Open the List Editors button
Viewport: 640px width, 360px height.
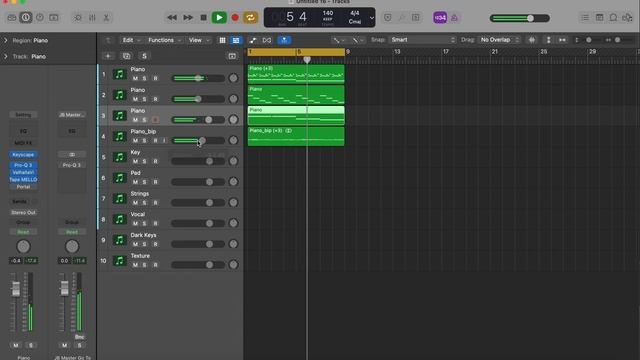585,18
